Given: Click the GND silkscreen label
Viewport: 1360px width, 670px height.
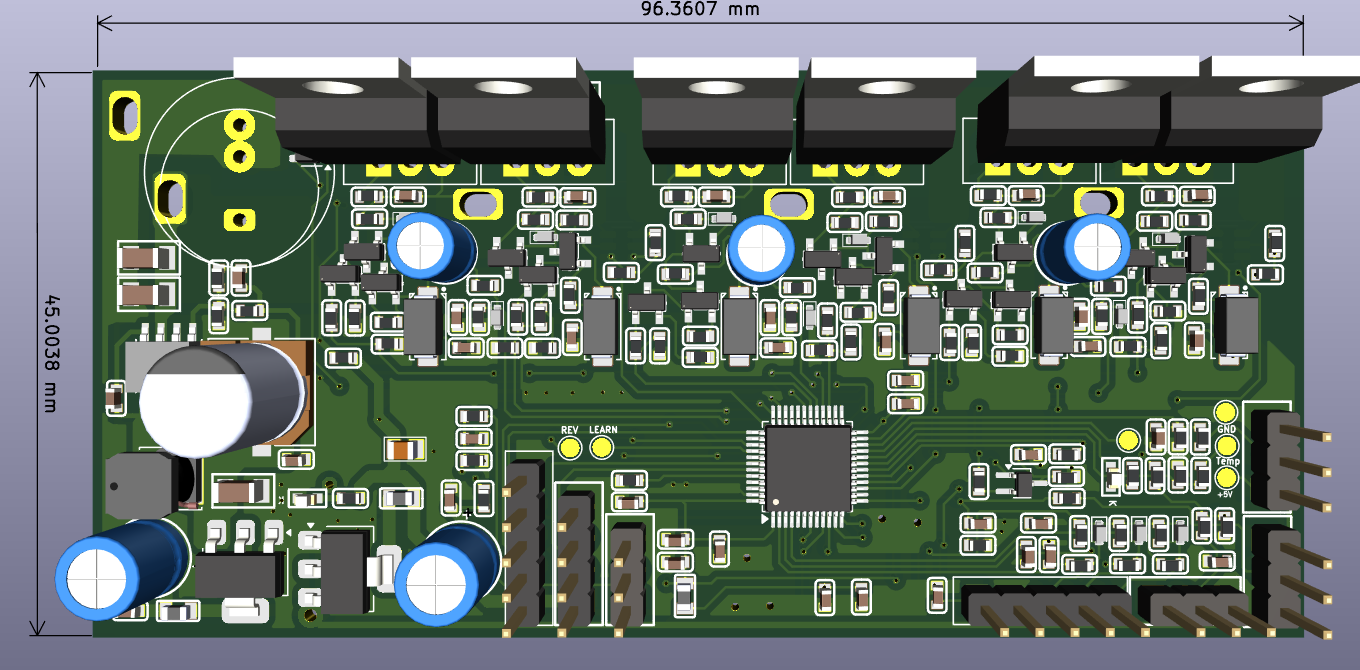Looking at the screenshot, I should point(1226,429).
